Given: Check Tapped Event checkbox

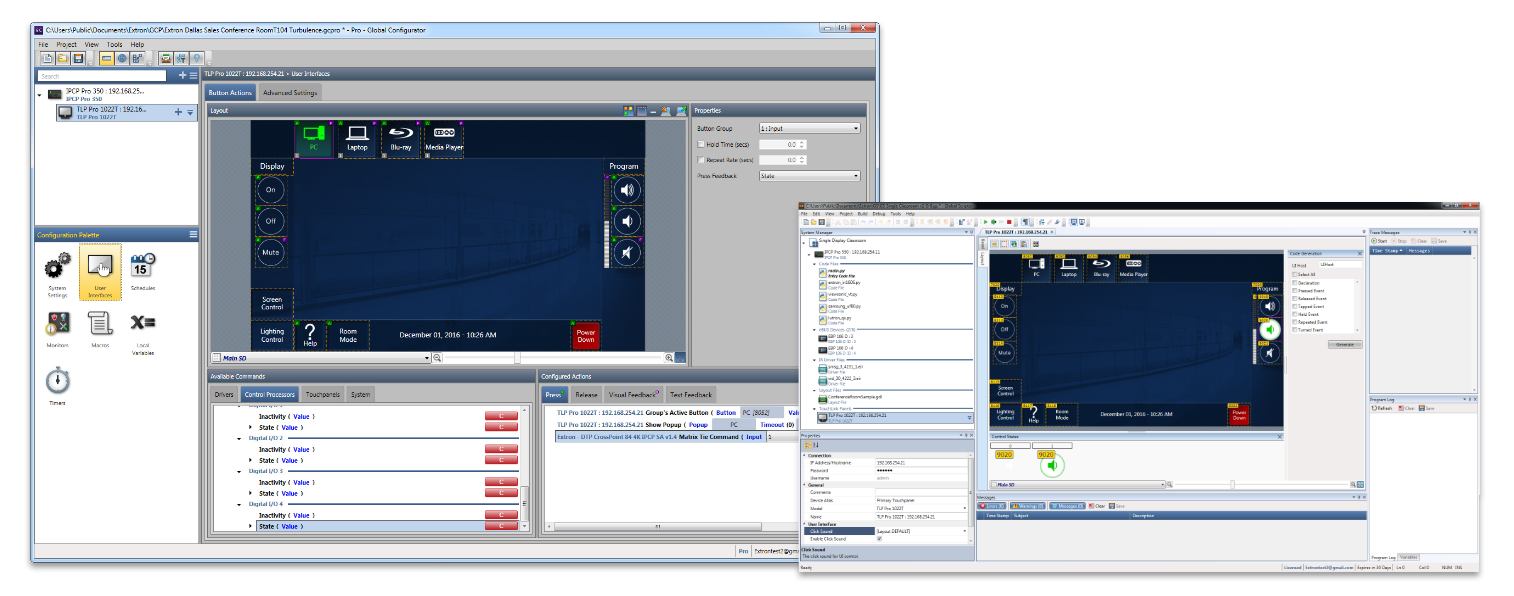Looking at the screenshot, I should tap(1295, 306).
